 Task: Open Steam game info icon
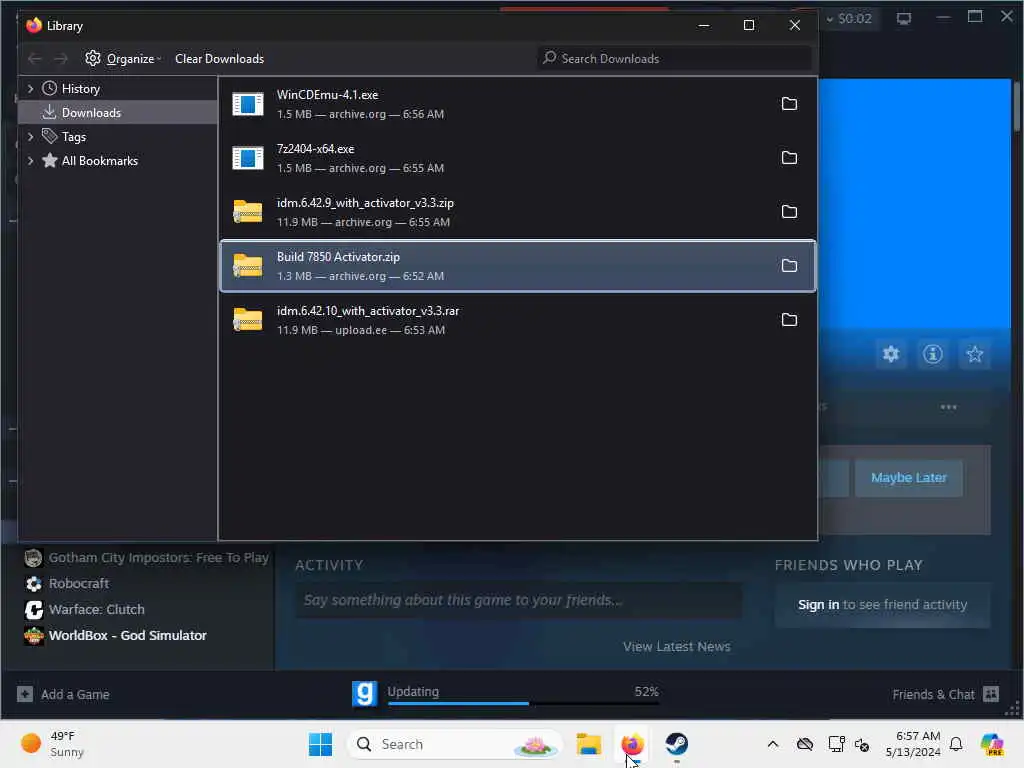coord(933,355)
